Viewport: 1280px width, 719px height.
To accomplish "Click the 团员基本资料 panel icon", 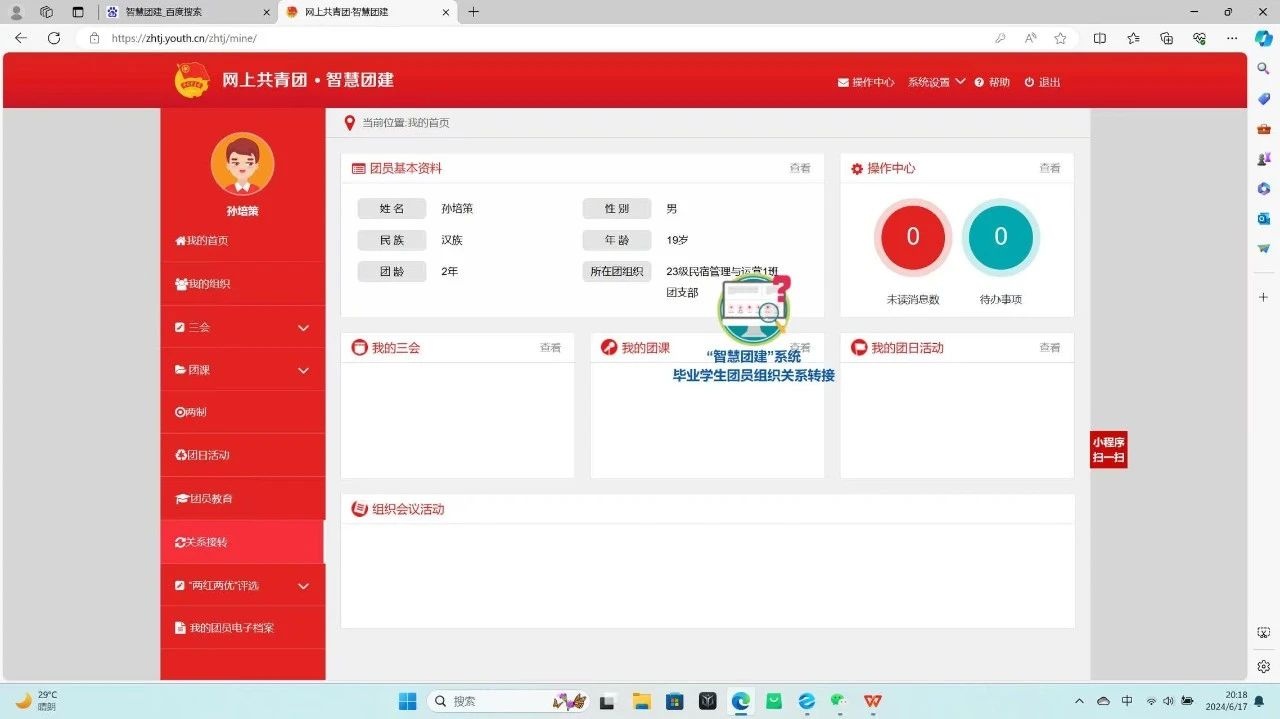I will pos(358,169).
